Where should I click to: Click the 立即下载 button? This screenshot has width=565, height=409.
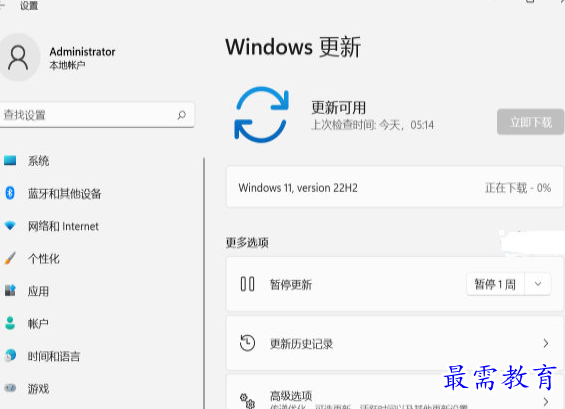(x=530, y=122)
